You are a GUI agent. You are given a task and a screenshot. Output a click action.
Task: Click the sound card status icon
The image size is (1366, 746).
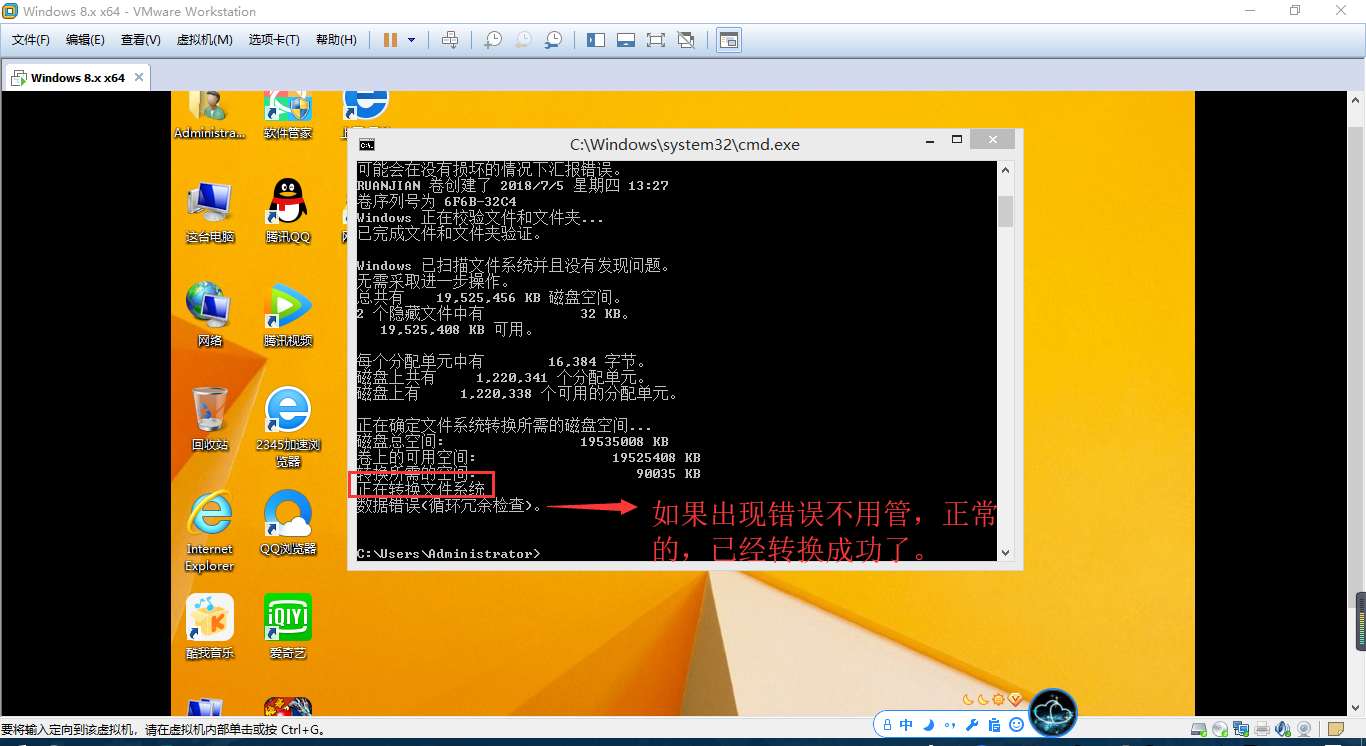tap(1284, 729)
